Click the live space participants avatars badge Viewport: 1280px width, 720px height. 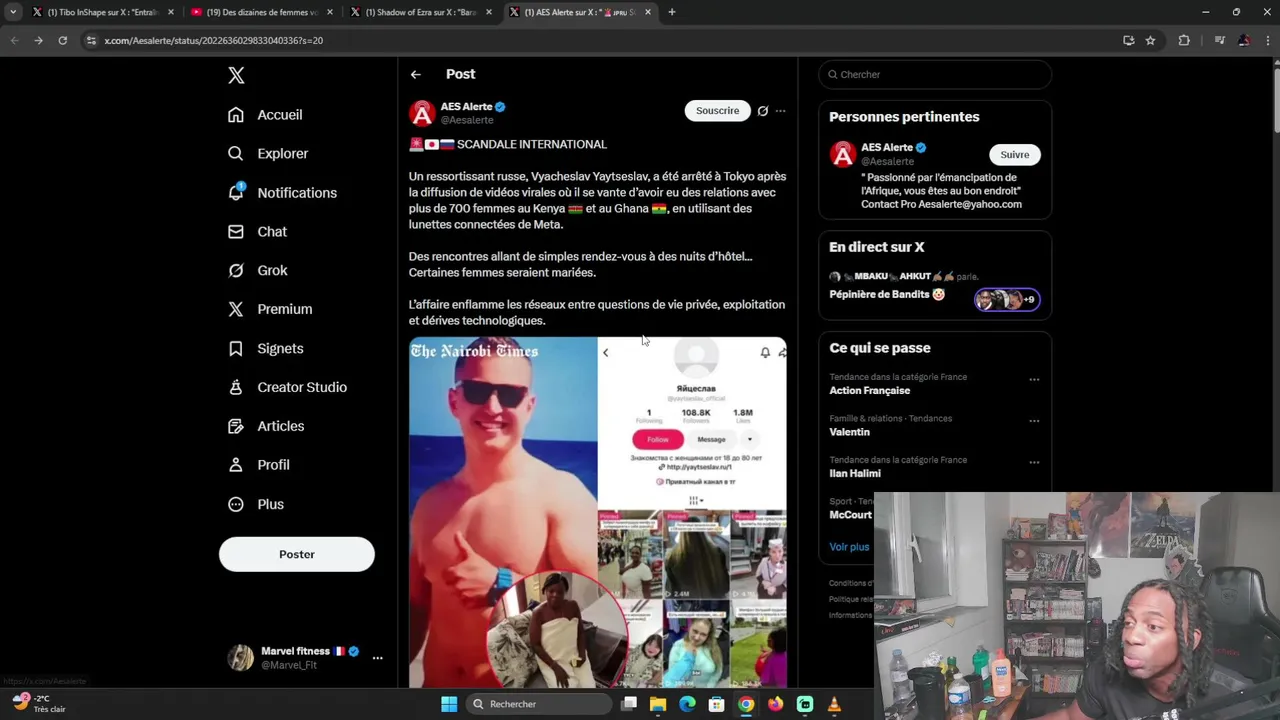(1008, 299)
